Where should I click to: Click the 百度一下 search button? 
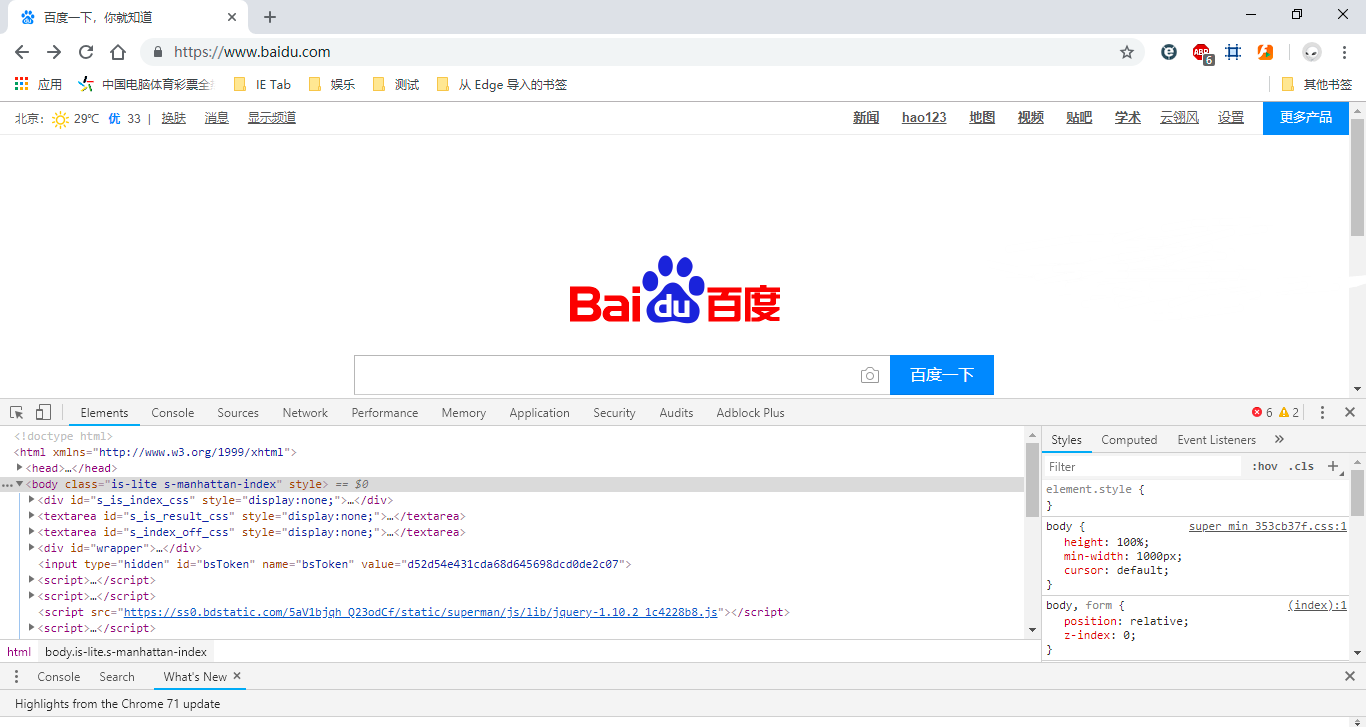click(x=942, y=375)
